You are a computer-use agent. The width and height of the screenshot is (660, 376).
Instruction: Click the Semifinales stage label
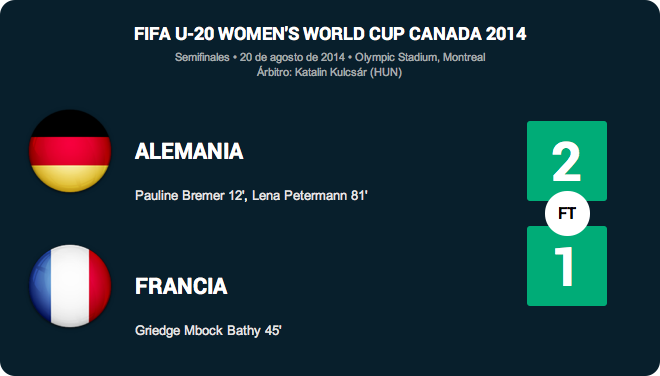[202, 57]
